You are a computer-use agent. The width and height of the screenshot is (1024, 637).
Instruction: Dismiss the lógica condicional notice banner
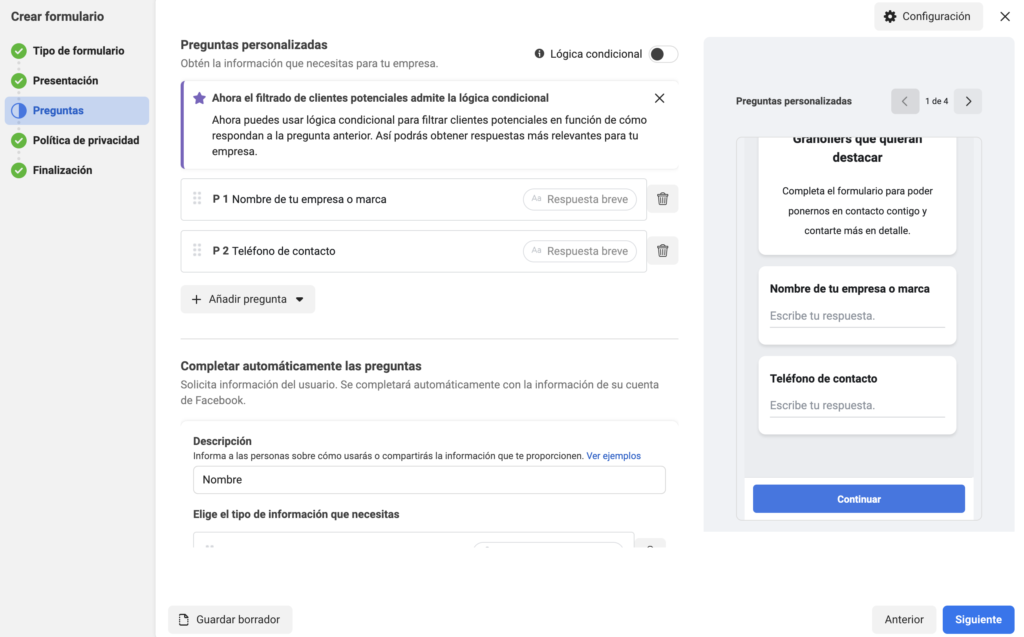click(659, 98)
